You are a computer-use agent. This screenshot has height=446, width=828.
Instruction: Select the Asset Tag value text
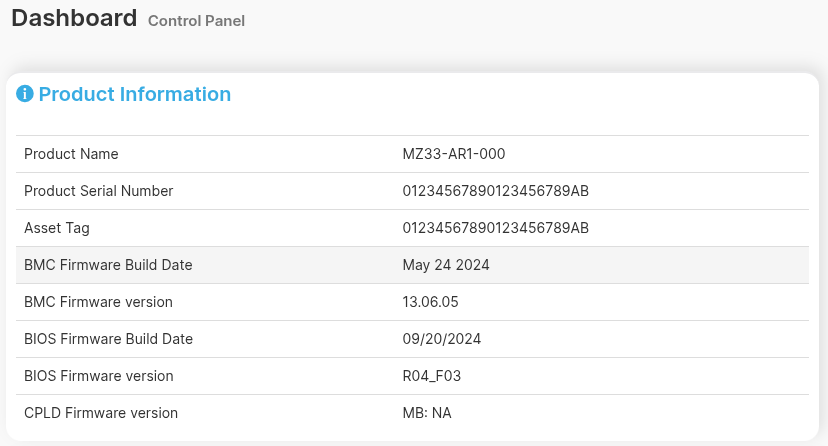tap(495, 228)
